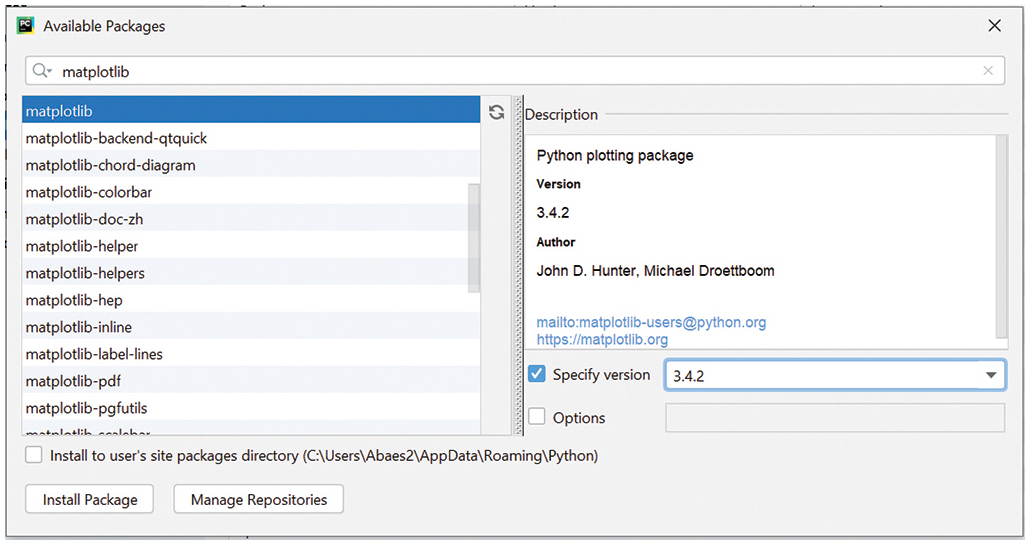Viewport: 1030px width, 545px height.
Task: Select the matplotlib-pdf package
Action: (73, 381)
